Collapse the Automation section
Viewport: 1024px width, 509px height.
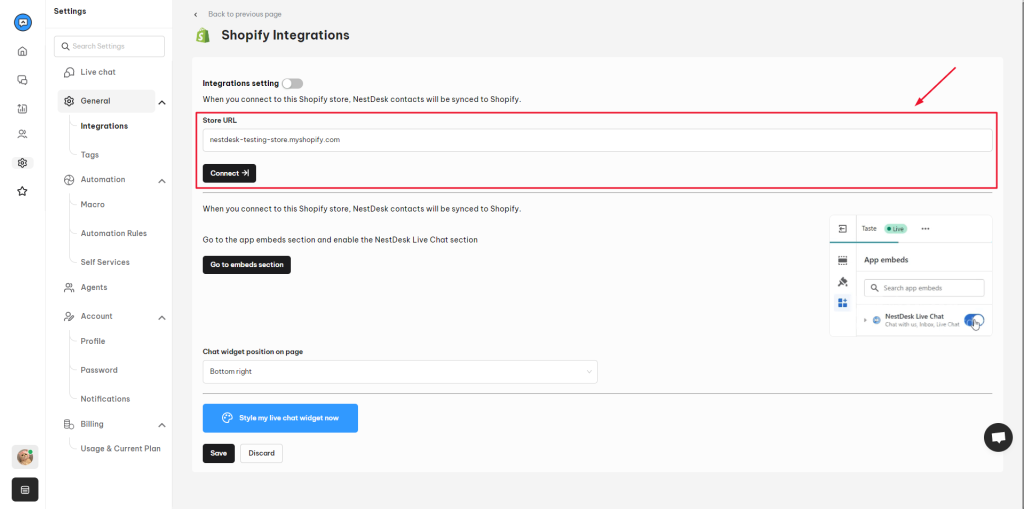(162, 181)
